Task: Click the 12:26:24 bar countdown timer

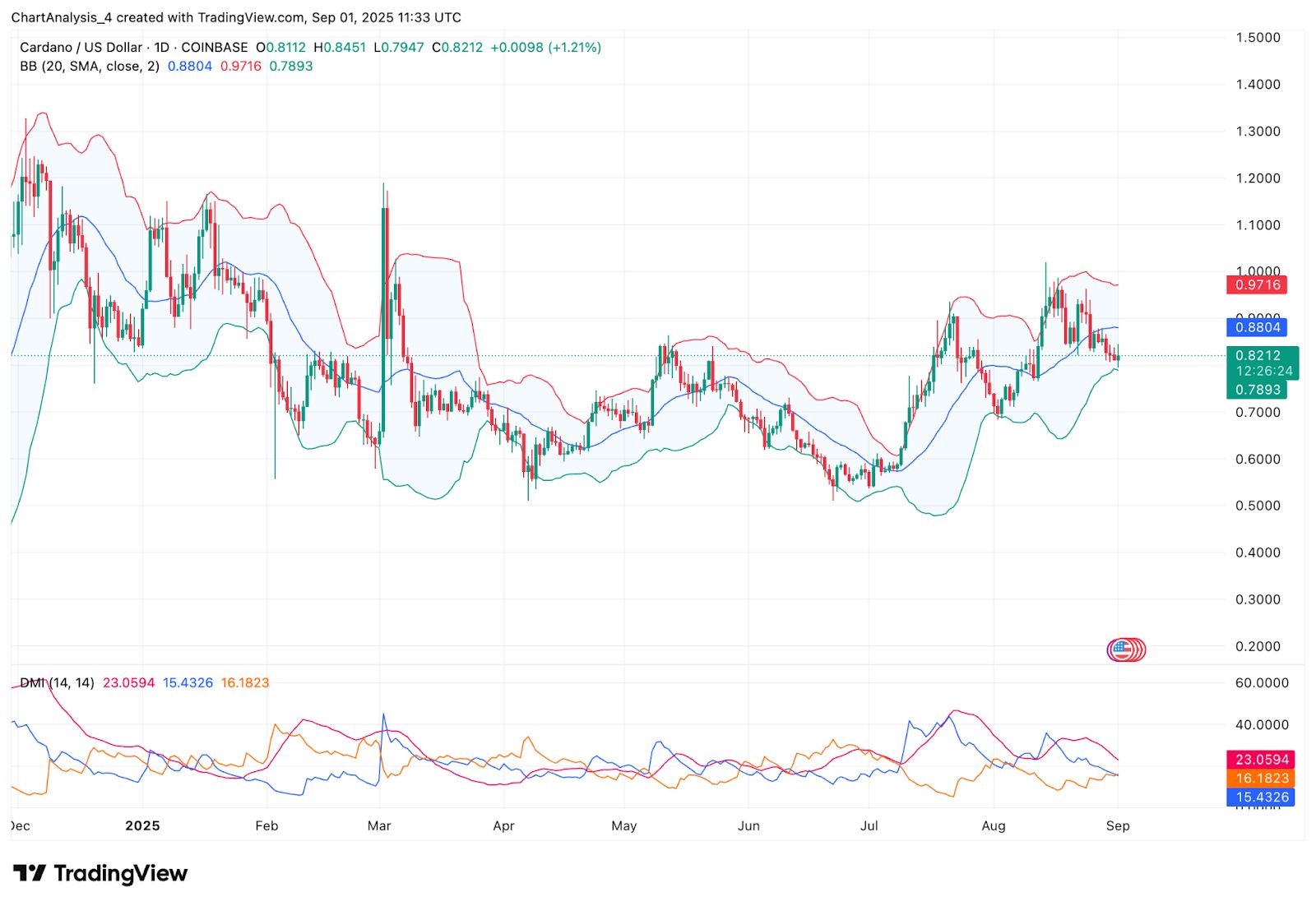Action: pos(1263,372)
